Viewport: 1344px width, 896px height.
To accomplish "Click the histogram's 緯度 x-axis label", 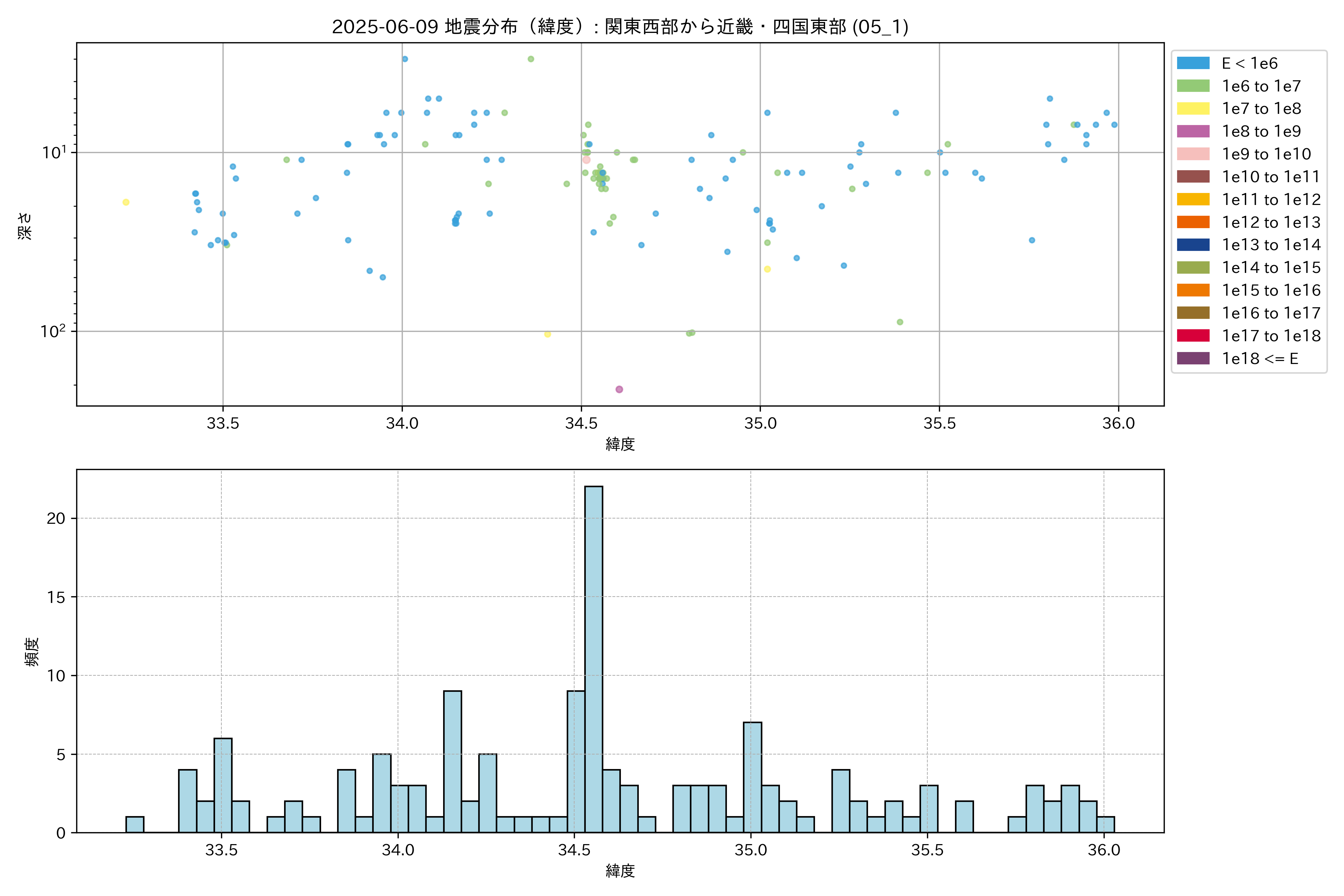I will coord(620,871).
